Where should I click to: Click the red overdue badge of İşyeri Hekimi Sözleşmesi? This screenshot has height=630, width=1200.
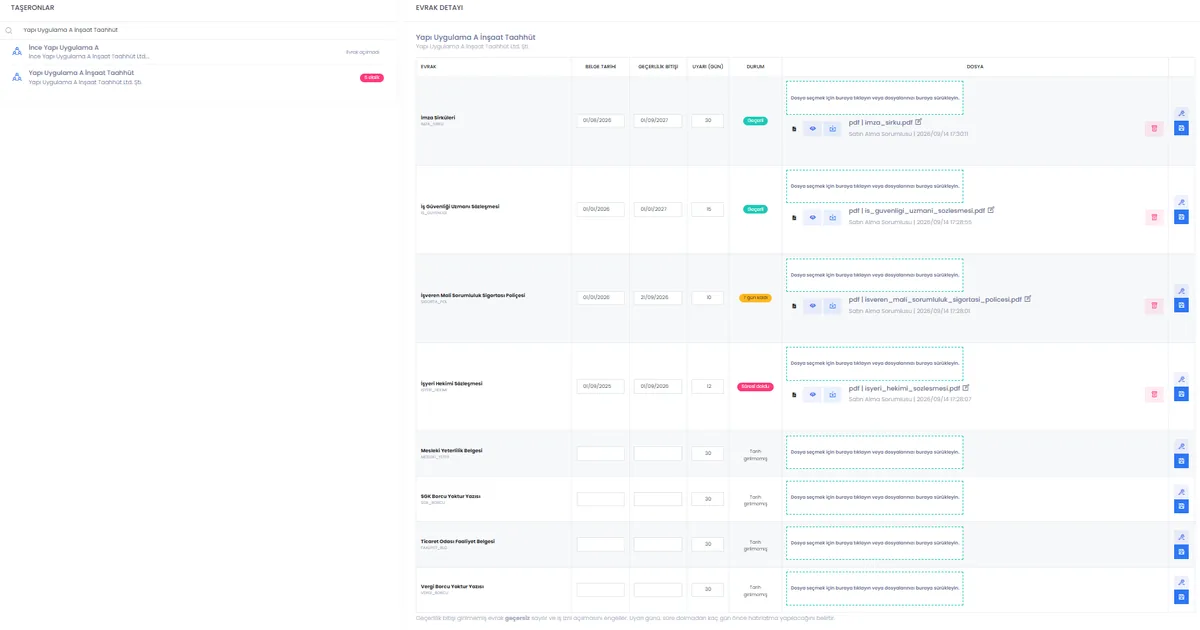click(x=755, y=387)
